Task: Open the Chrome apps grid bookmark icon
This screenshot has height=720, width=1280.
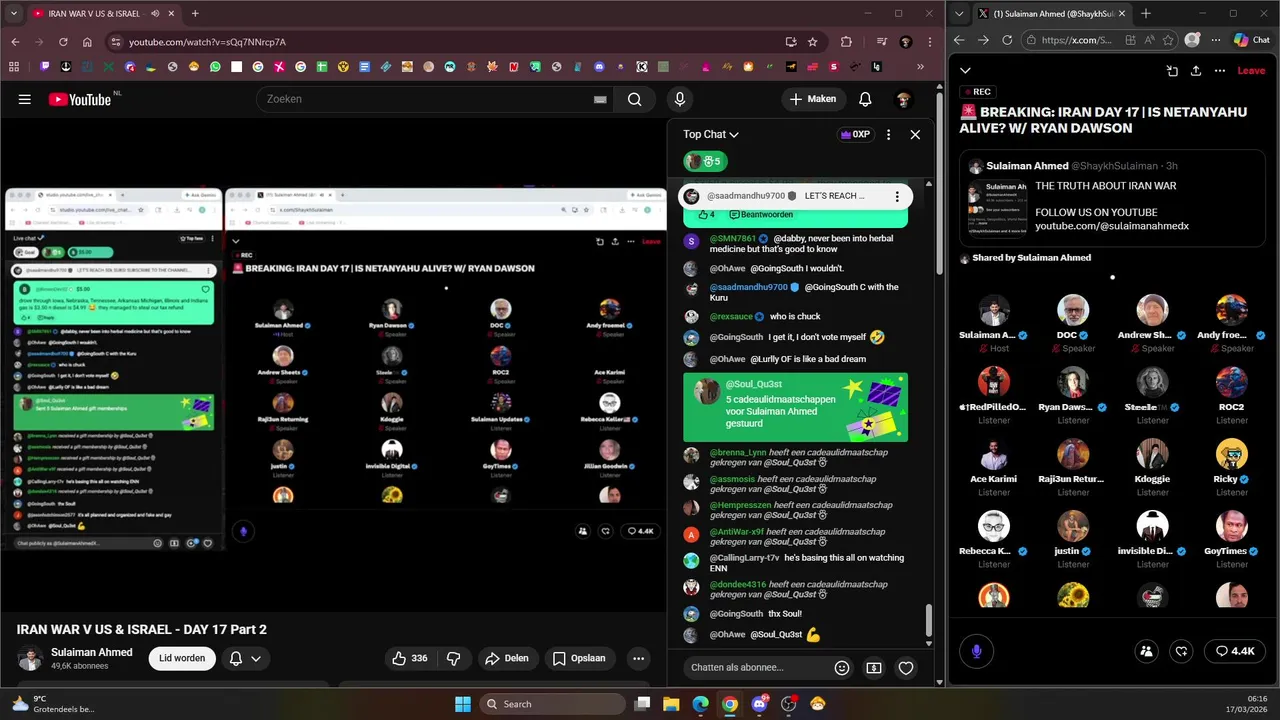Action: 14,67
